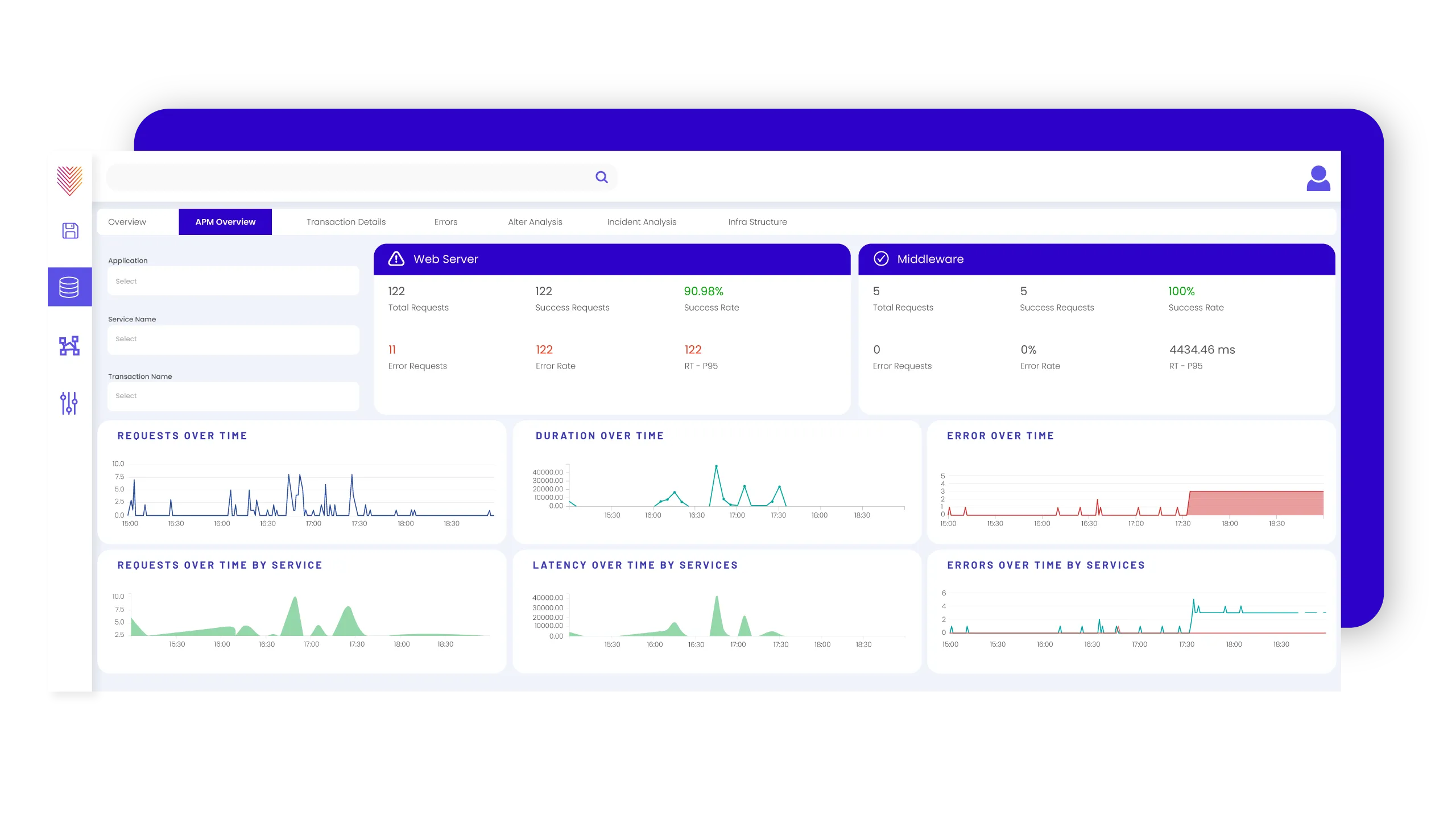Open the user profile avatar
The width and height of the screenshot is (1456, 819).
click(1318, 179)
